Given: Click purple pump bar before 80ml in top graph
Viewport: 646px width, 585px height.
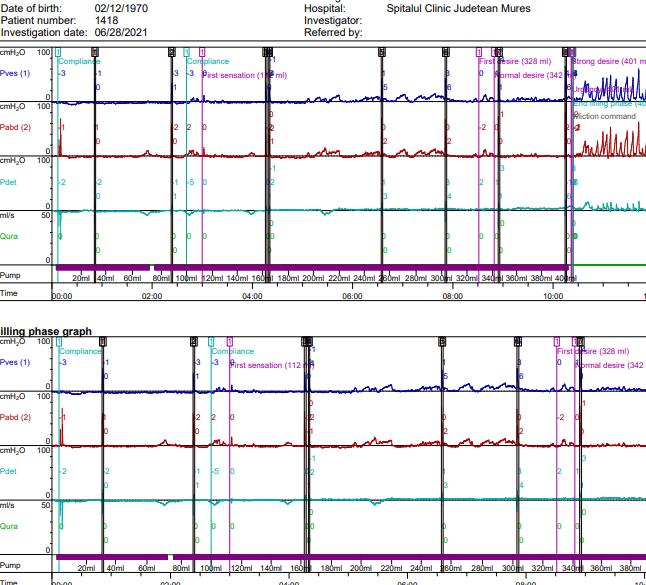Looking at the screenshot, I should (103, 268).
